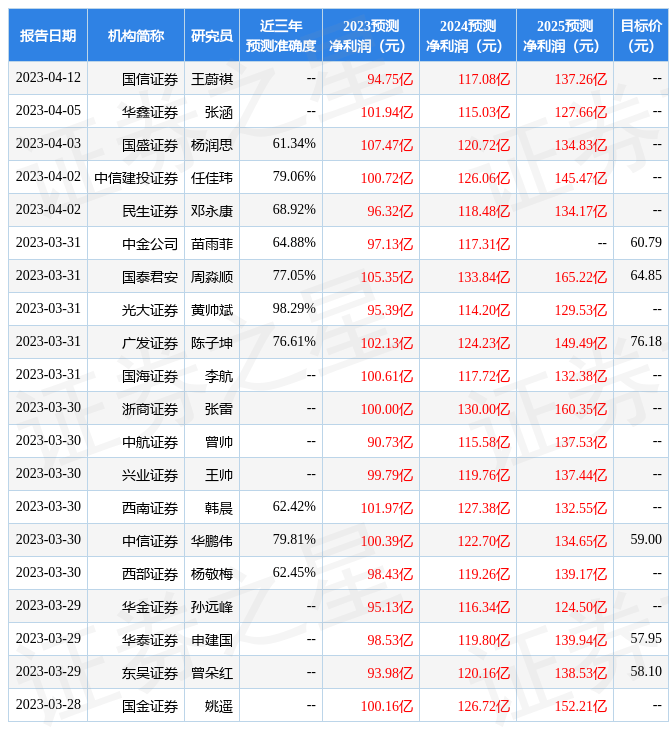Image resolution: width=669 pixels, height=730 pixels.
Task: Click the 机构简称 column header
Action: pos(136,35)
